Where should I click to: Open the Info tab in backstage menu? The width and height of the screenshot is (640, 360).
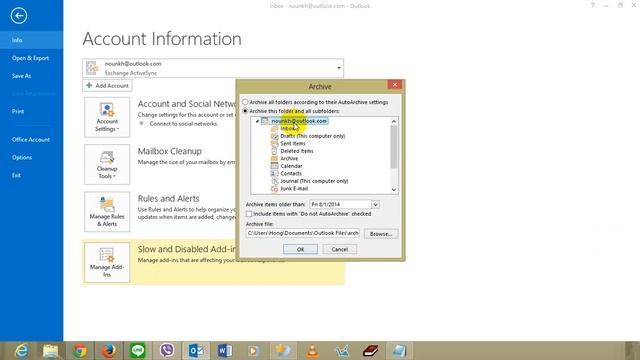[x=31, y=40]
